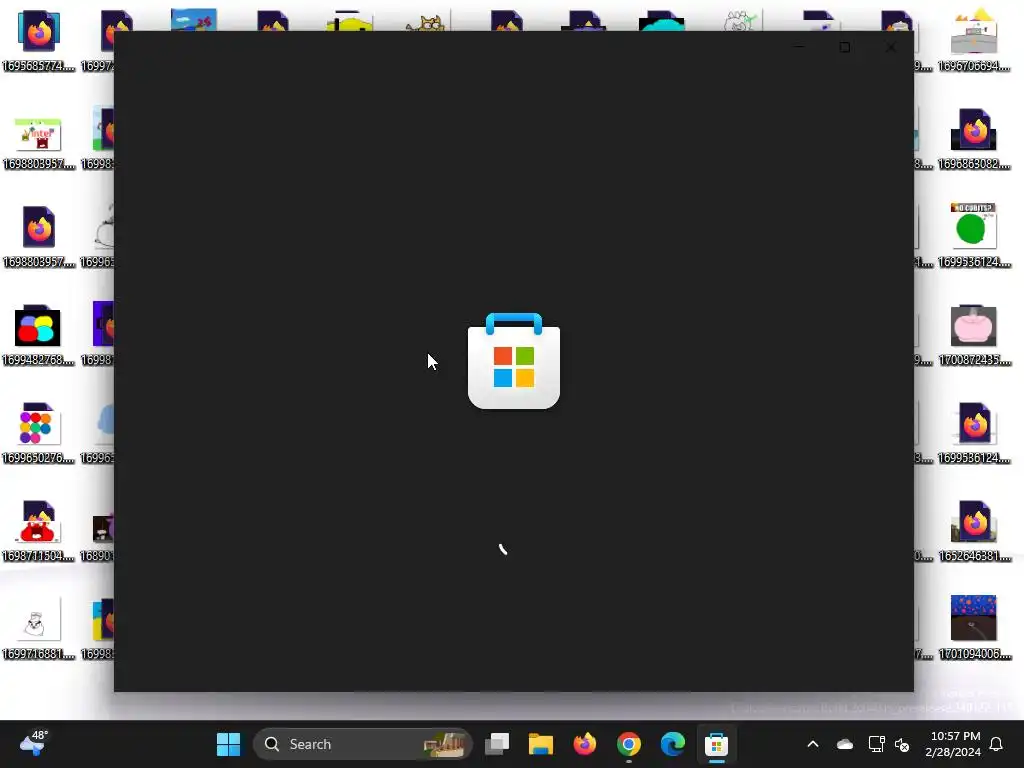Open the Windows Start menu
Screen dimensions: 1024x768
228,744
